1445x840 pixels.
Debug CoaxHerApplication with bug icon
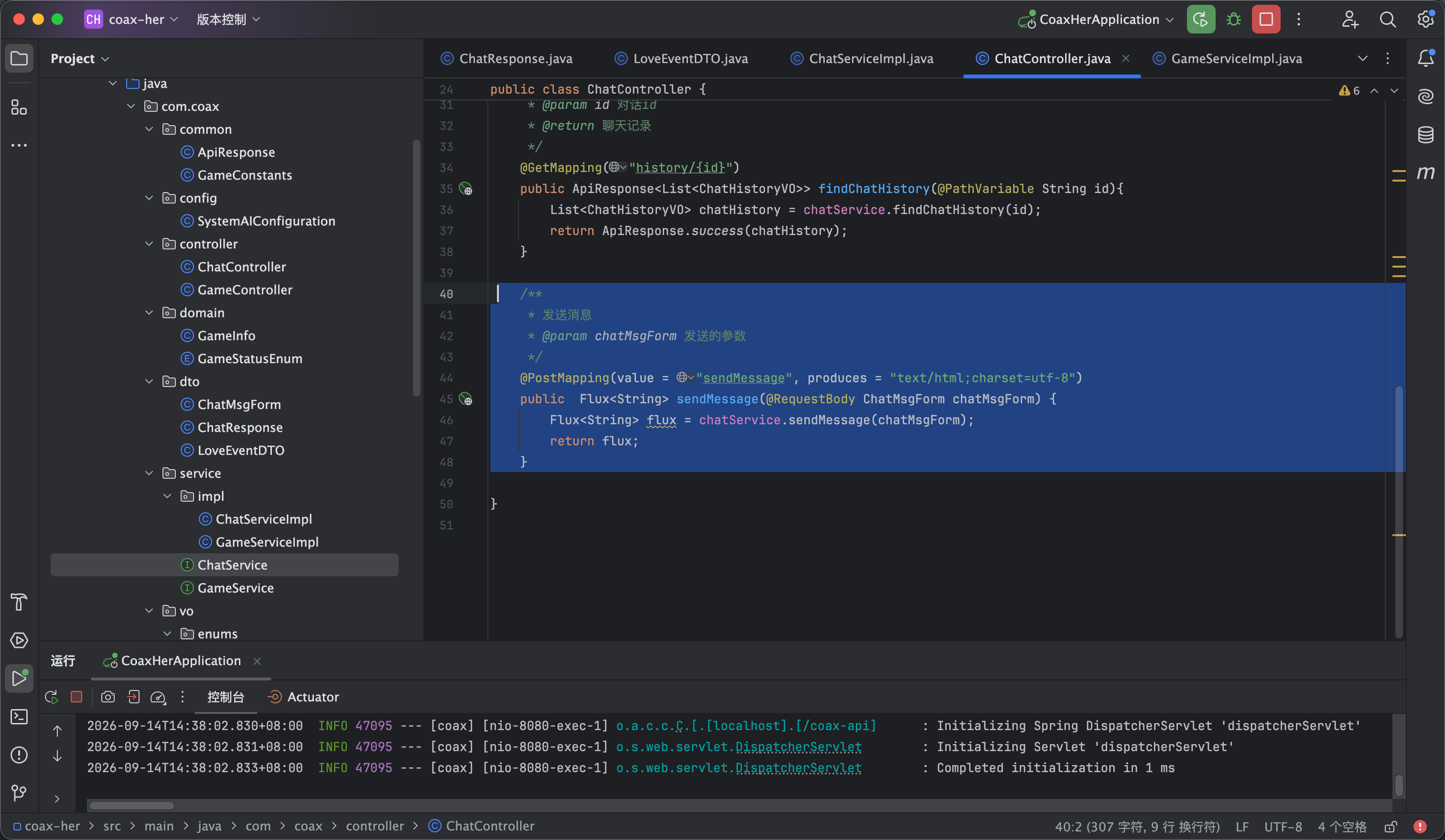(x=1233, y=20)
